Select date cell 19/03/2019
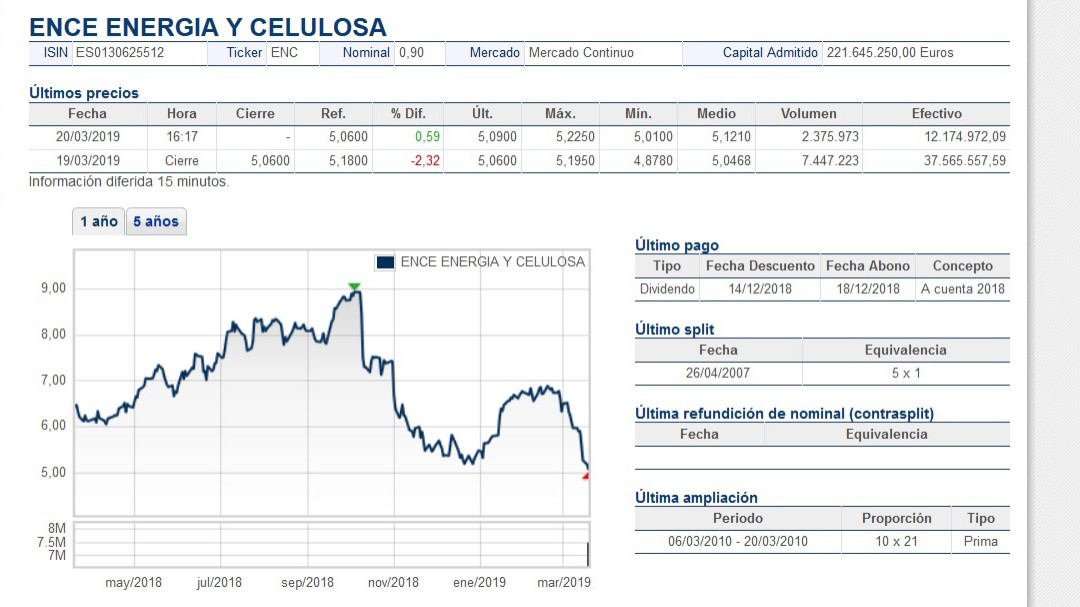 coord(87,161)
